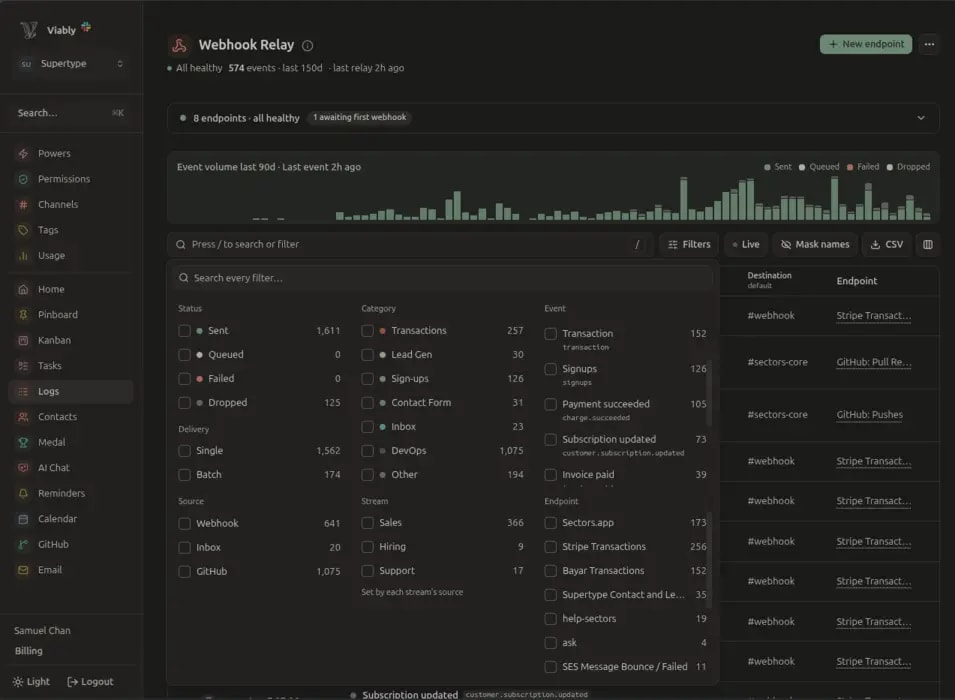Screen dimensions: 955x700
Task: Check the Dropped status filter
Action: click(184, 403)
